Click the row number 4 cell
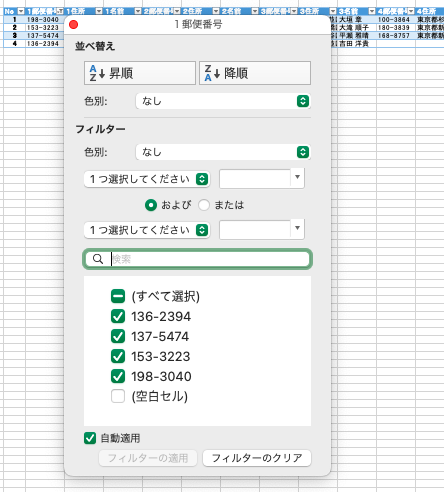 [14, 43]
